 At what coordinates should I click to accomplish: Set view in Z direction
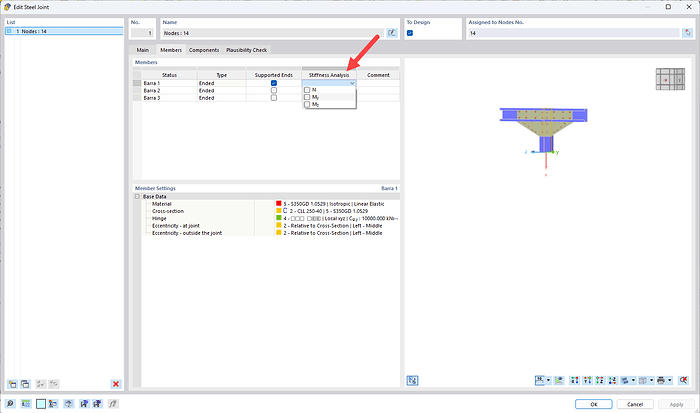click(x=600, y=380)
